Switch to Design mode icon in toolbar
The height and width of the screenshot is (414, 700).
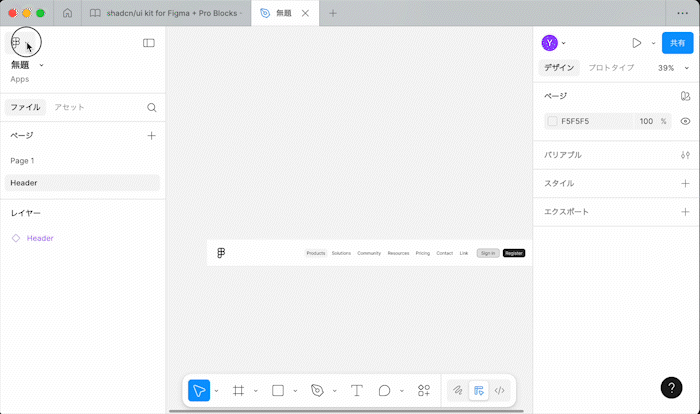(x=479, y=391)
